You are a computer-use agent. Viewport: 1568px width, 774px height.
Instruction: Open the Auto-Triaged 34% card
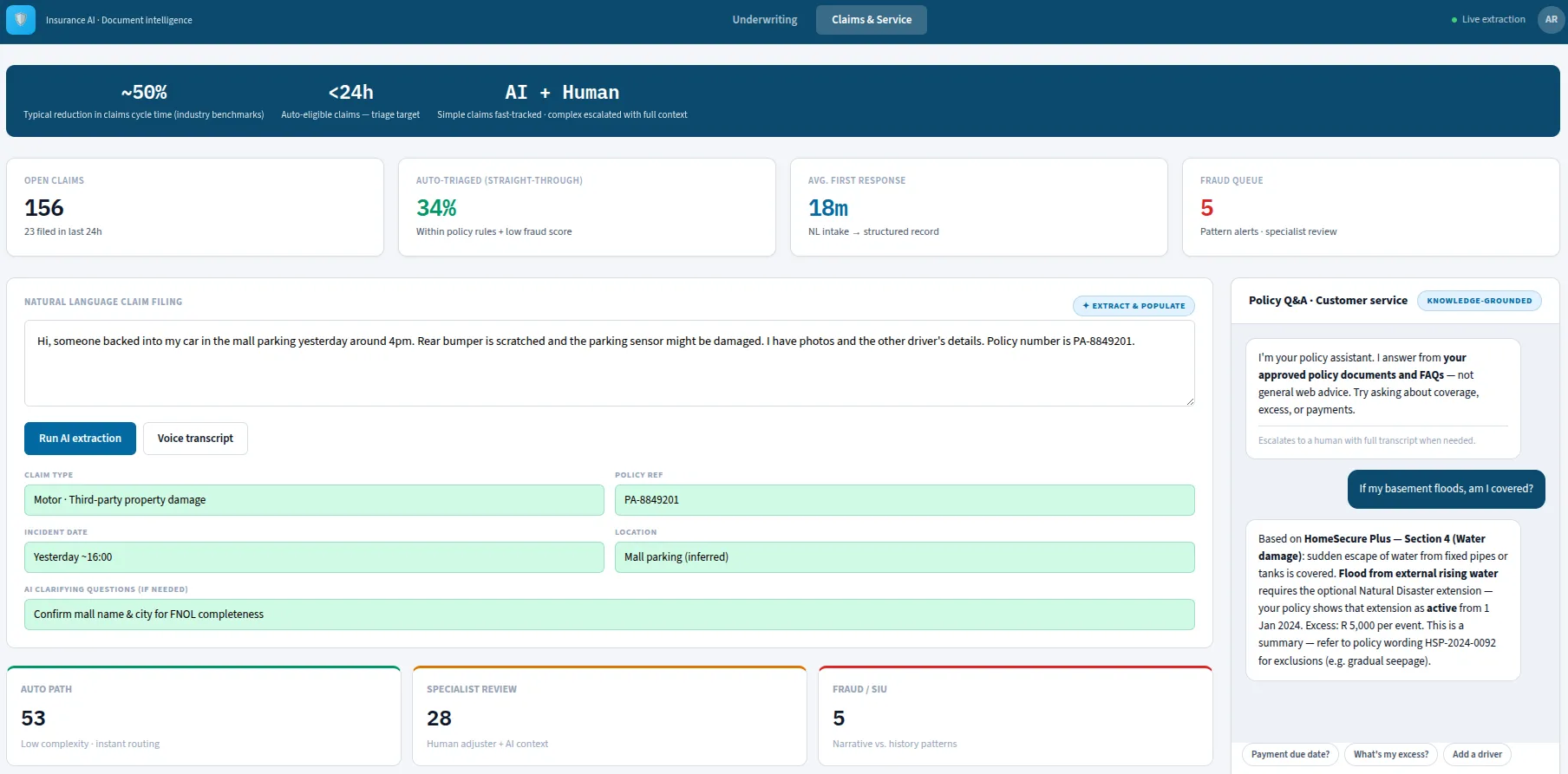(587, 207)
